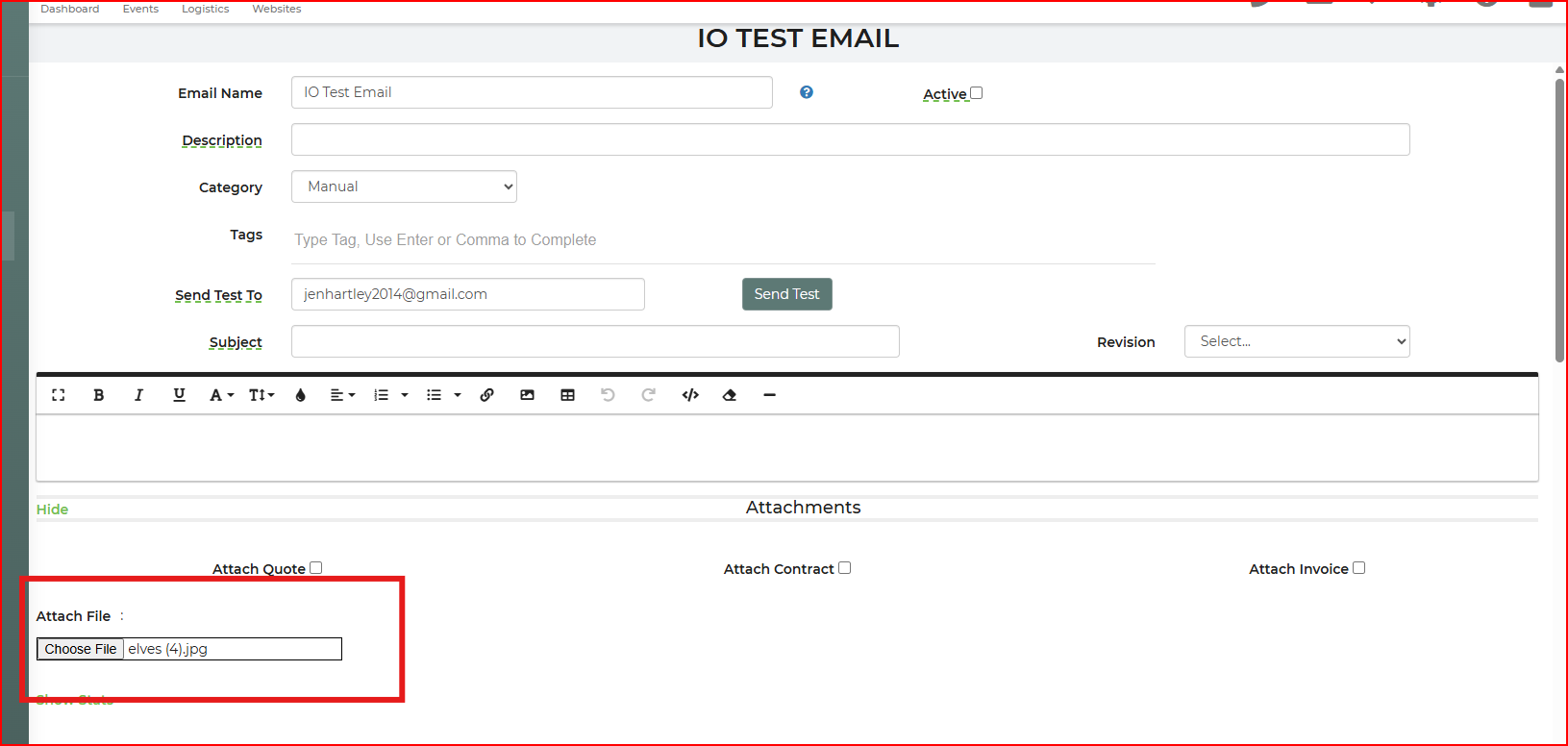The width and height of the screenshot is (1568, 746).
Task: Check the Attach Contract box
Action: 844,568
